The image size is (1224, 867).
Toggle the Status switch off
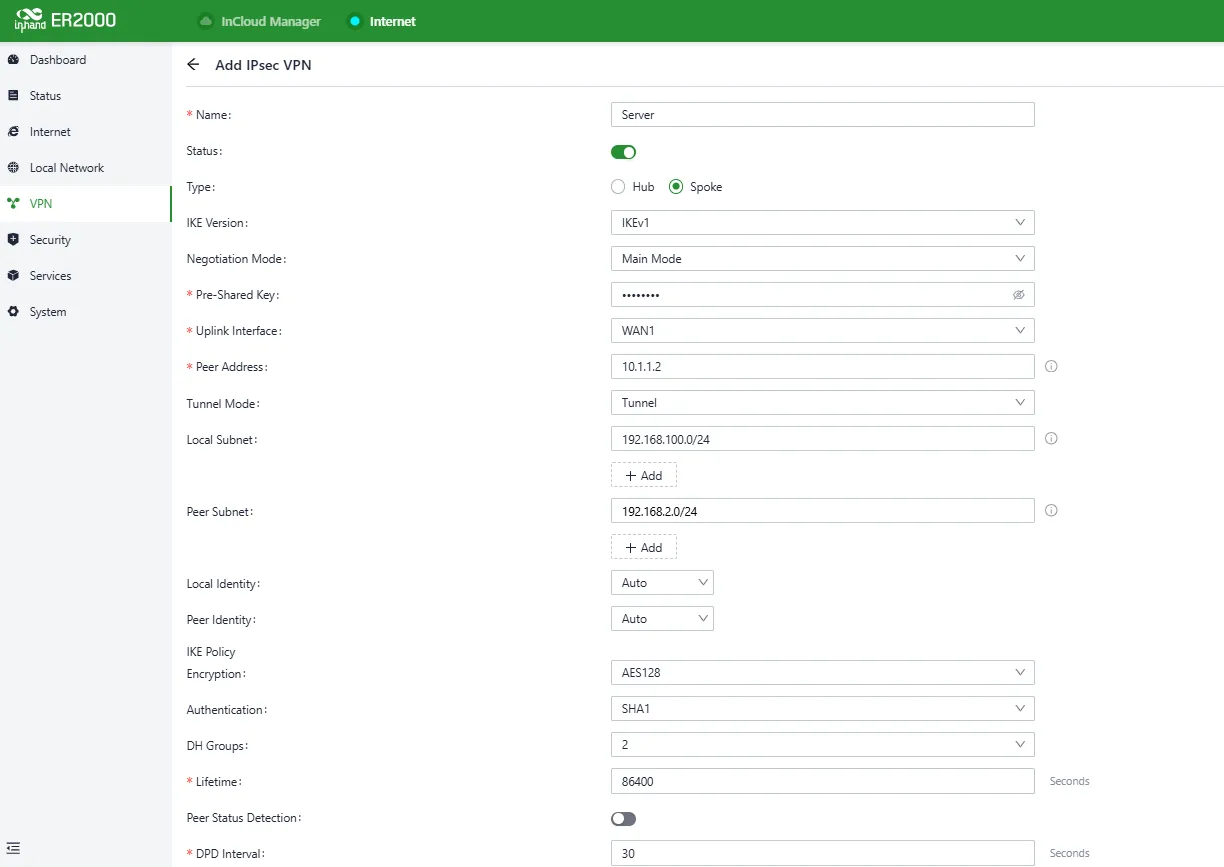click(x=623, y=152)
